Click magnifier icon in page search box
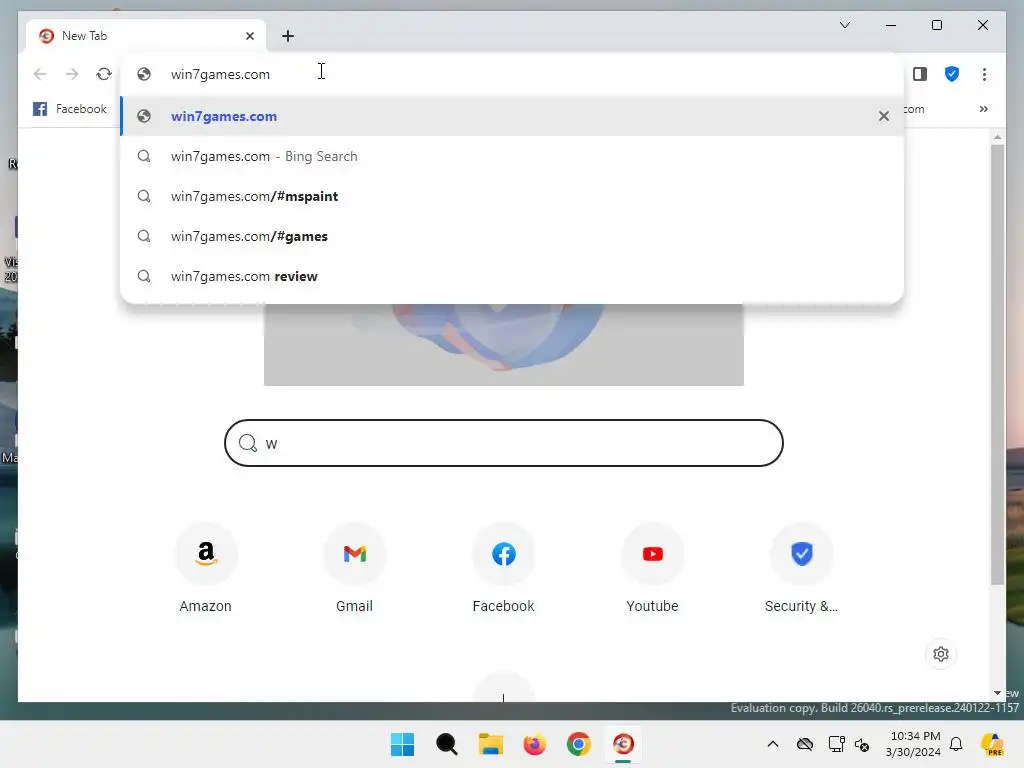1024x768 pixels. tap(248, 443)
